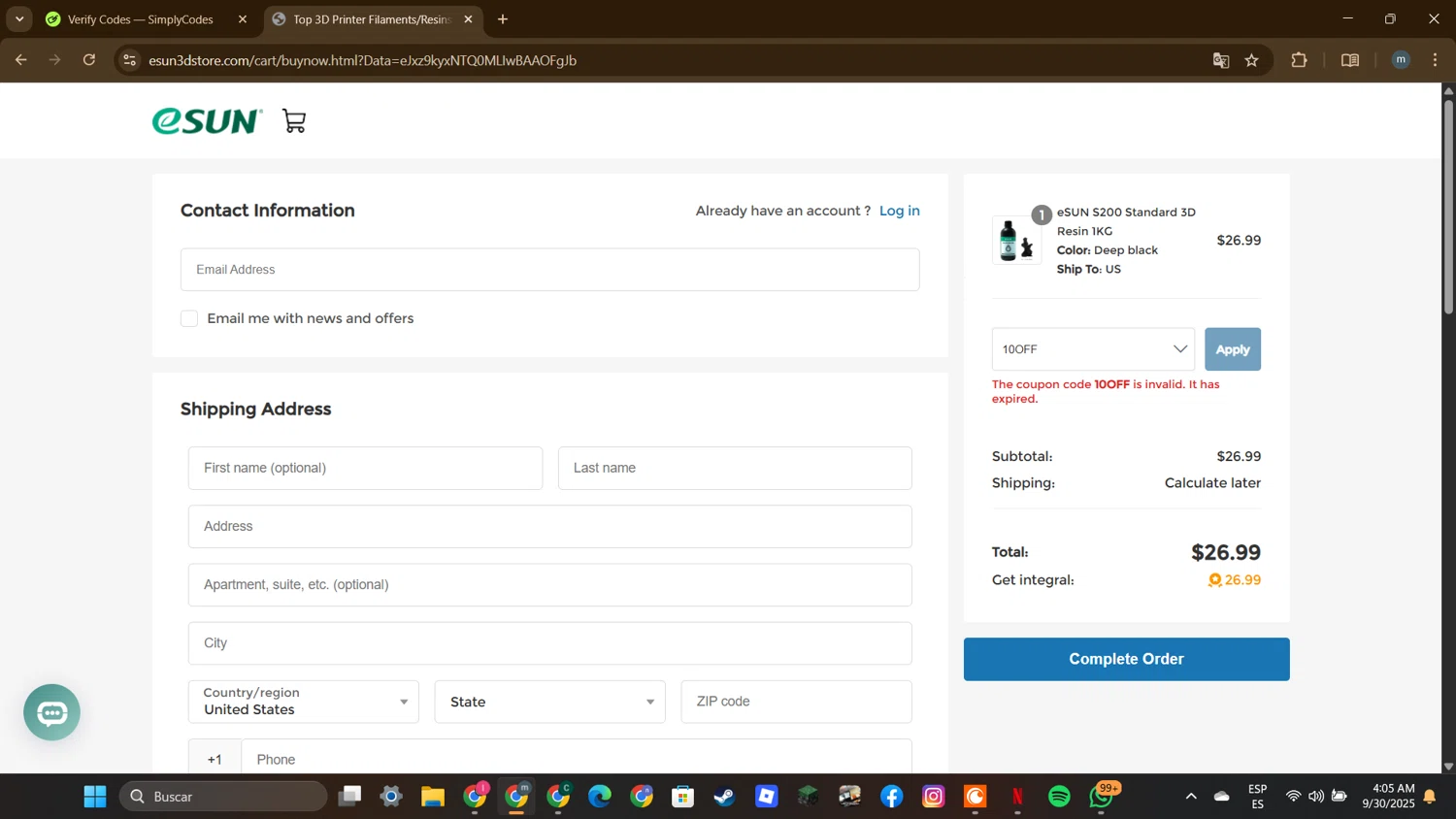Click the Windows taskbar search box
This screenshot has height=819, width=1456.
click(223, 797)
